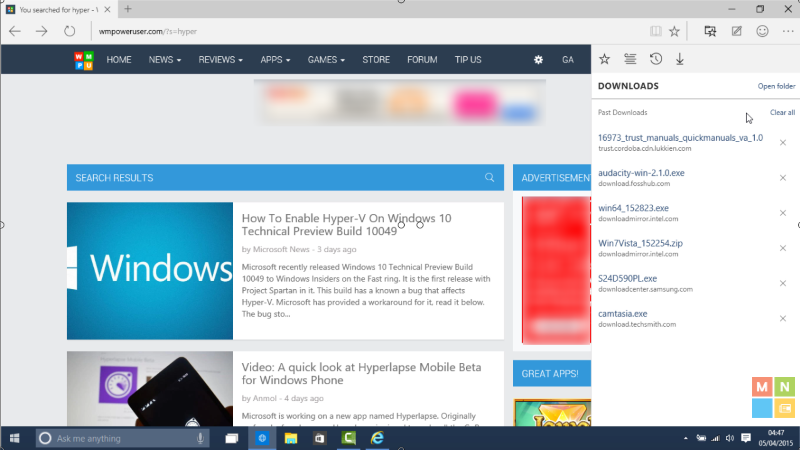Screen dimensions: 800x450
Task: Select the Downloads arrow icon in hub
Action: (x=680, y=59)
